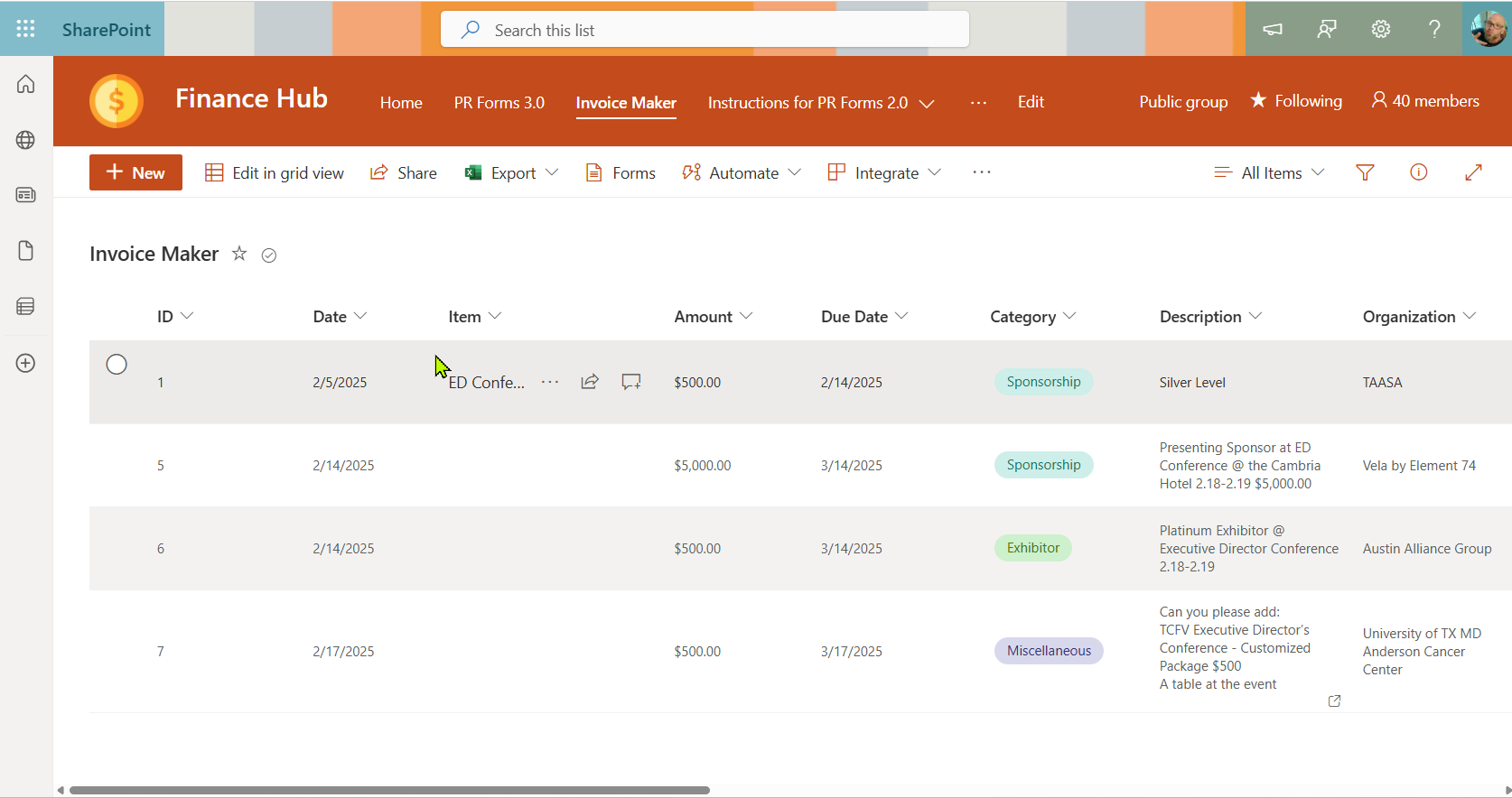Share the ED Confe item via share icon
The height and width of the screenshot is (798, 1512).
pyautogui.click(x=590, y=382)
